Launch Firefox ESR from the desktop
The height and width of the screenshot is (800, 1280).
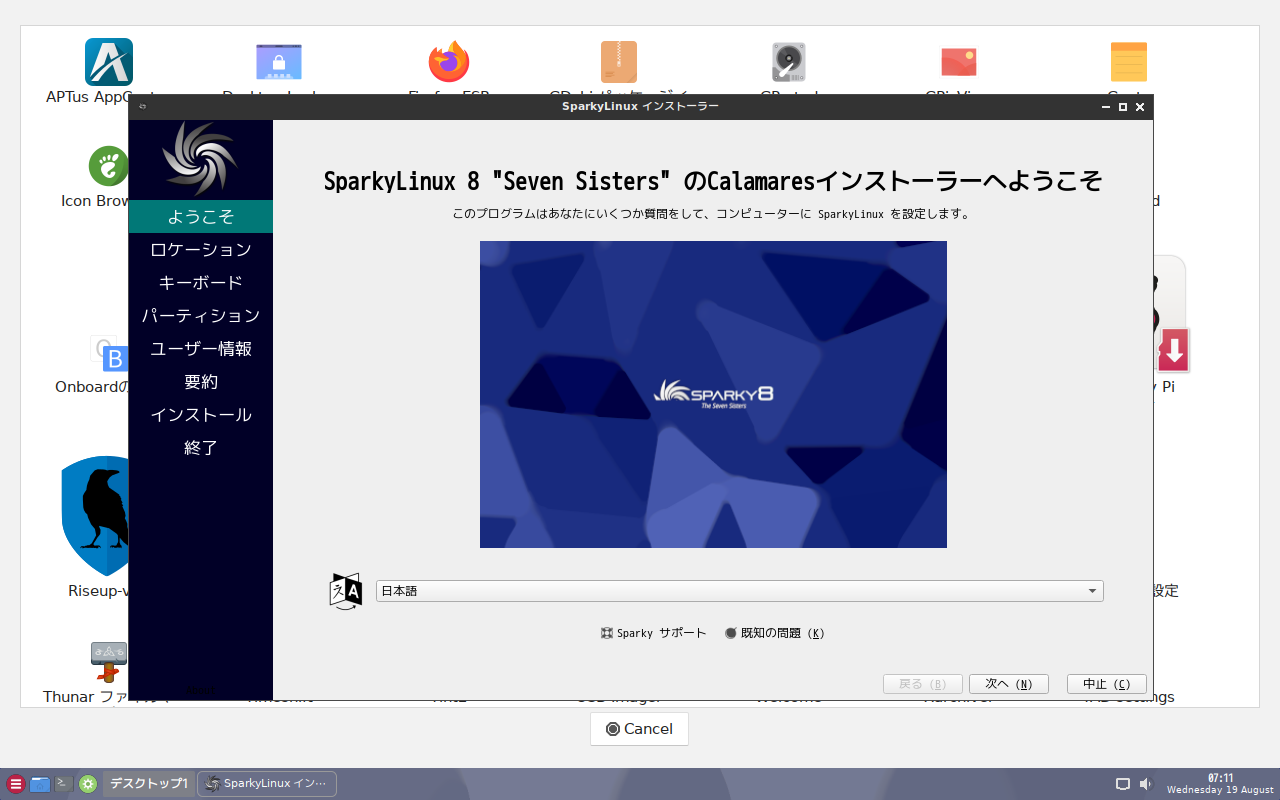click(x=449, y=62)
